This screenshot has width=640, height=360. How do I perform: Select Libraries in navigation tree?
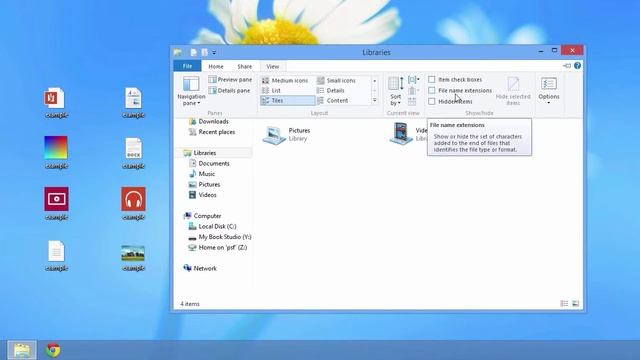(200, 153)
